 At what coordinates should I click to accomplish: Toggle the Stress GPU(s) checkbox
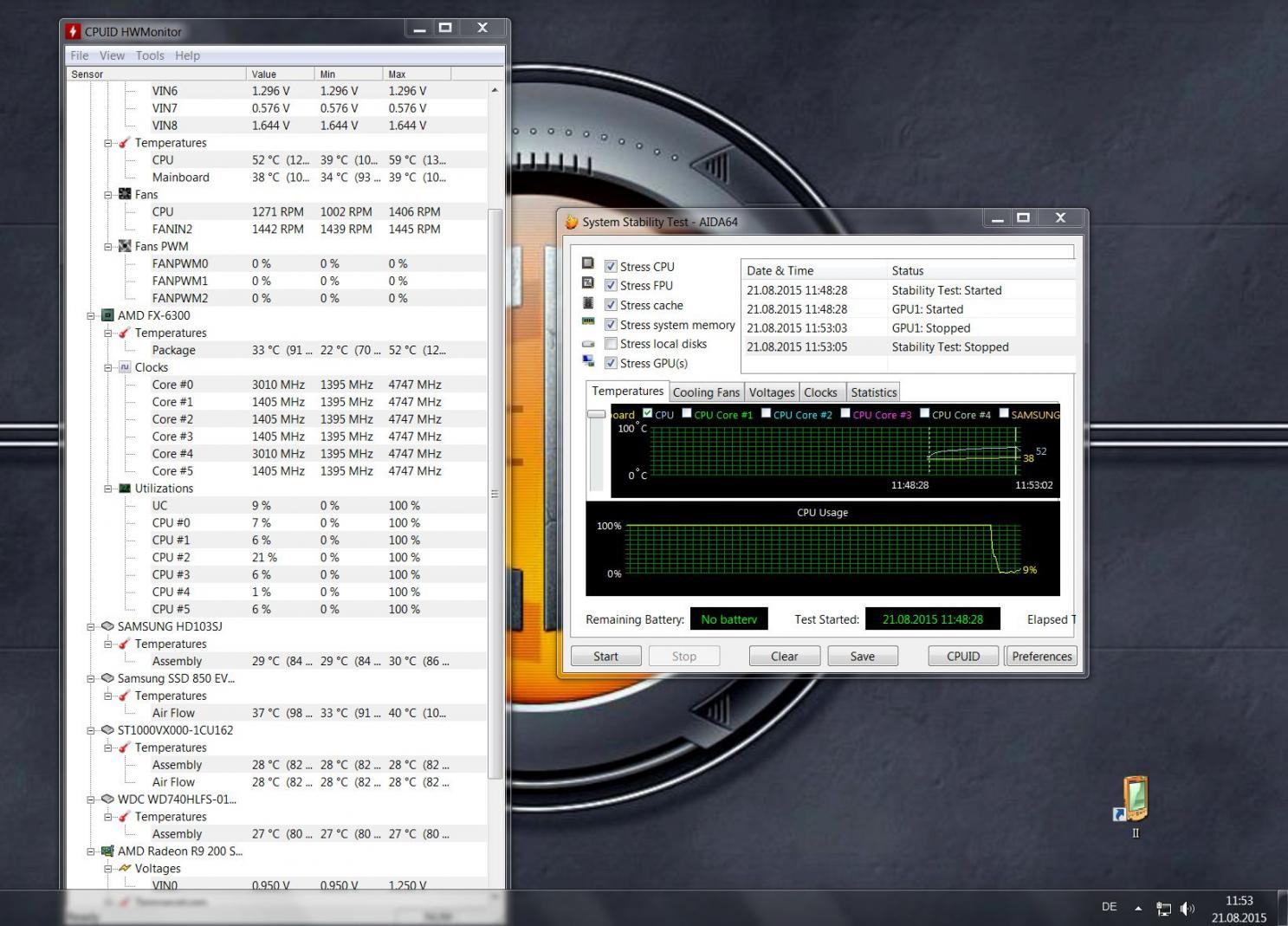[x=611, y=363]
